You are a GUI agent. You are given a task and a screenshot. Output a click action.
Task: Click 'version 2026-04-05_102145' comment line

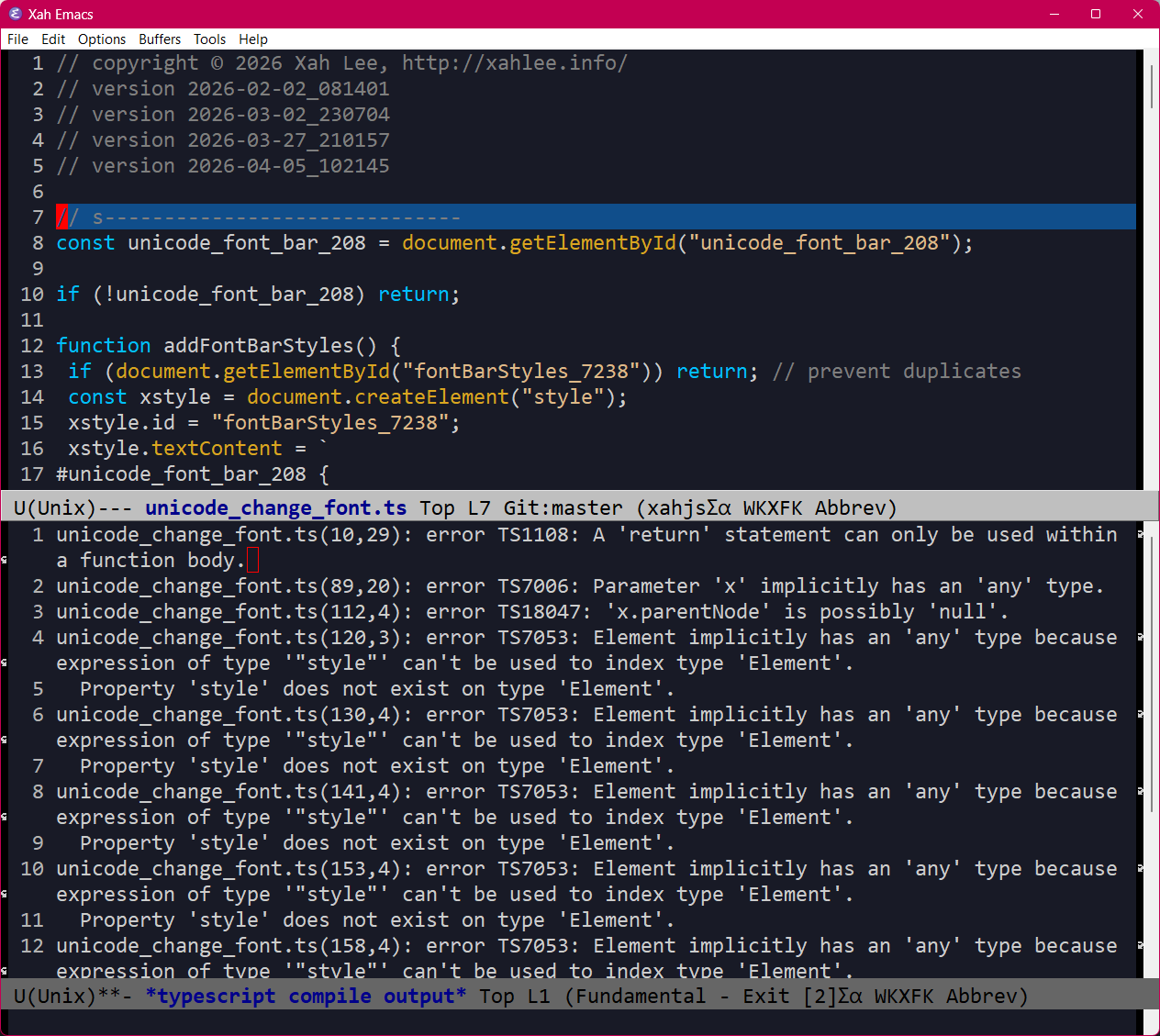(x=223, y=166)
